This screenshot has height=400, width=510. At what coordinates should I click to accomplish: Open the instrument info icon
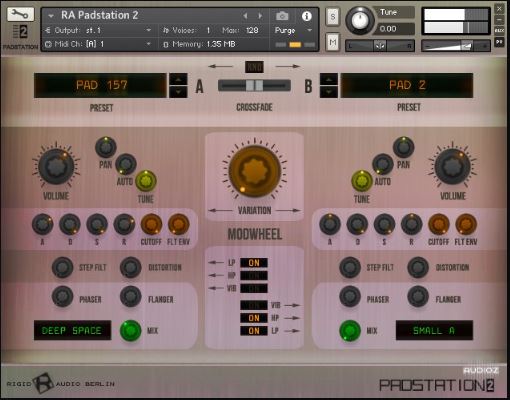coord(306,16)
